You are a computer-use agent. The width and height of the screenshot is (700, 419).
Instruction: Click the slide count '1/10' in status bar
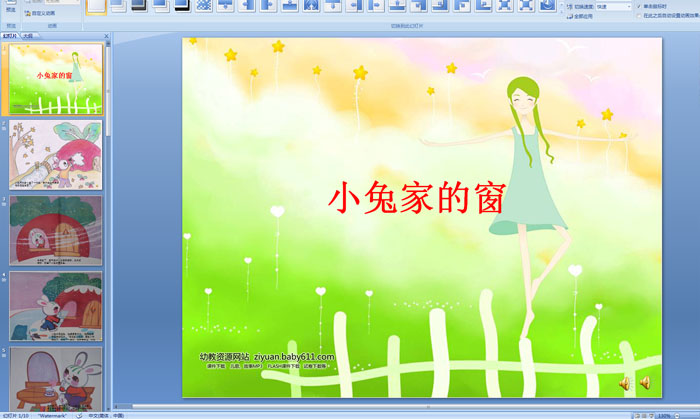23,415
